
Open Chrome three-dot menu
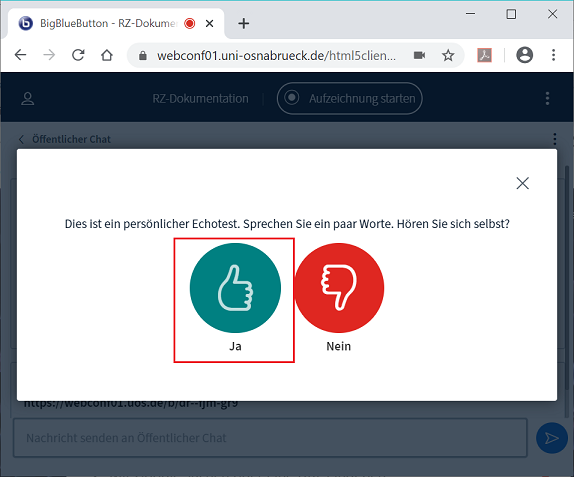click(x=554, y=55)
